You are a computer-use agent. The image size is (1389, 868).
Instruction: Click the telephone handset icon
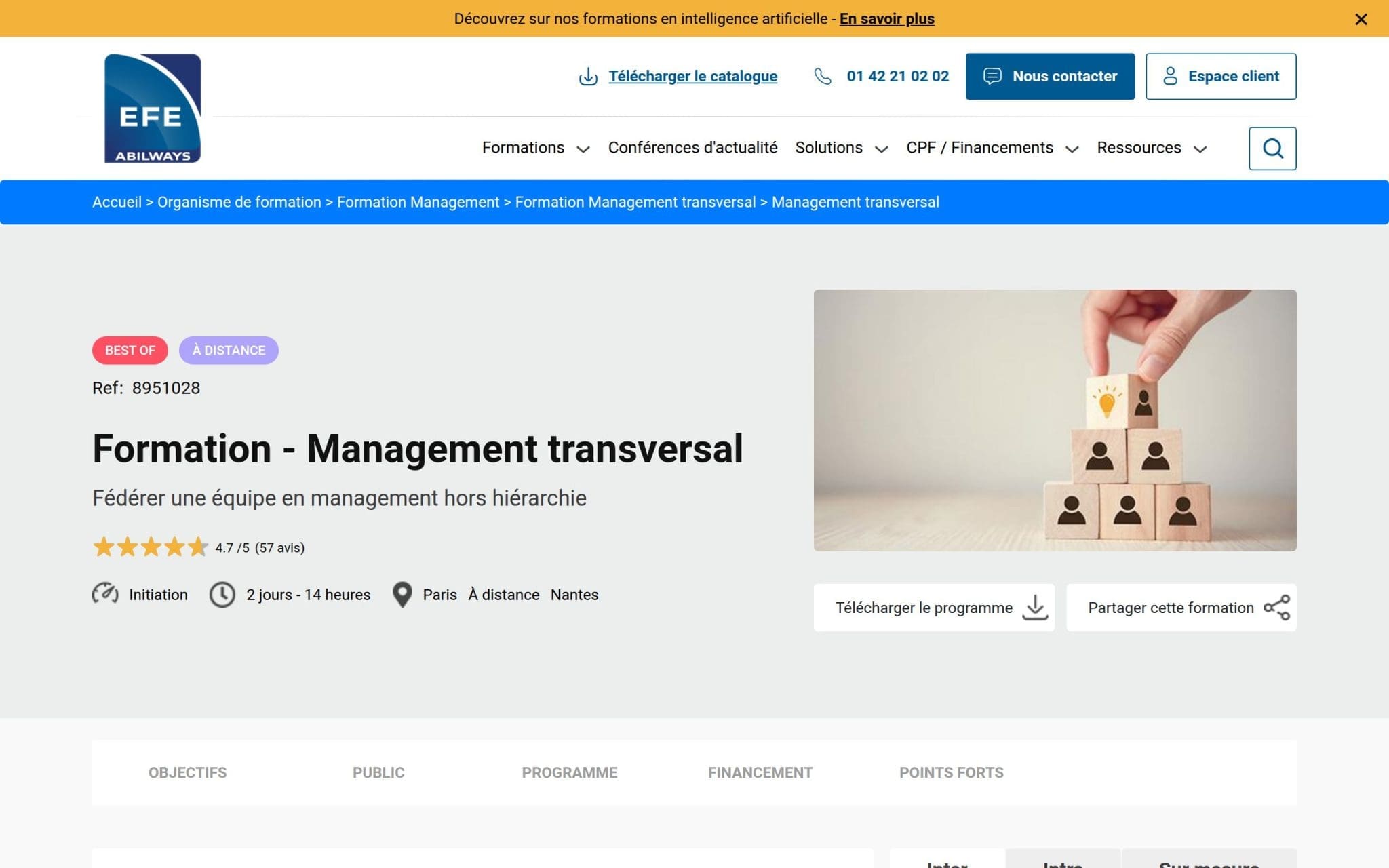click(823, 77)
